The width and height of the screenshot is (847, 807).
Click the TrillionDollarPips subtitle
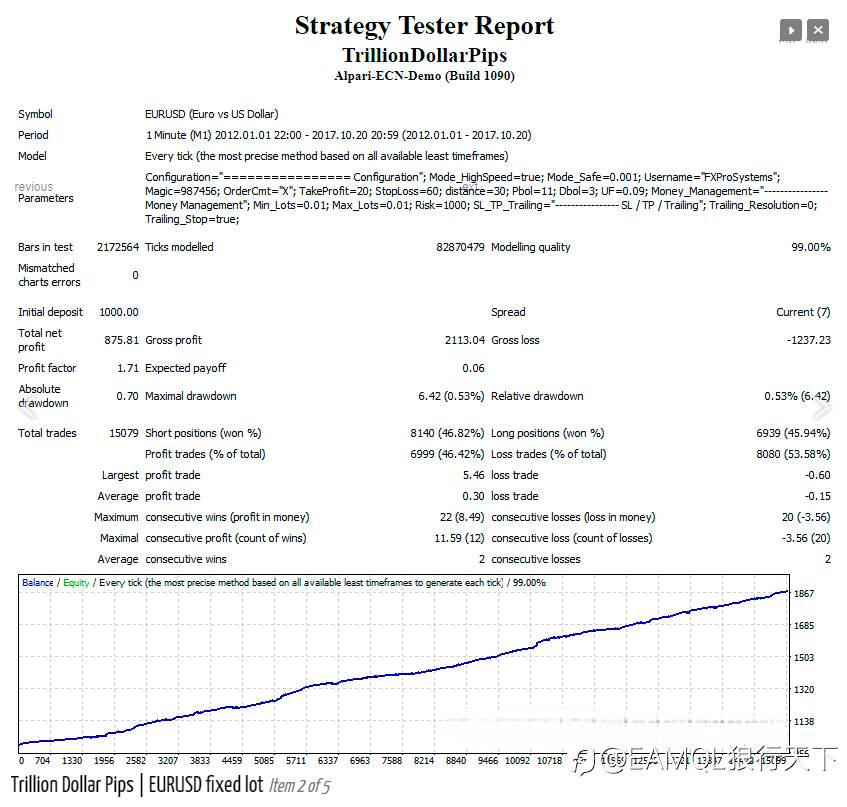[x=424, y=55]
